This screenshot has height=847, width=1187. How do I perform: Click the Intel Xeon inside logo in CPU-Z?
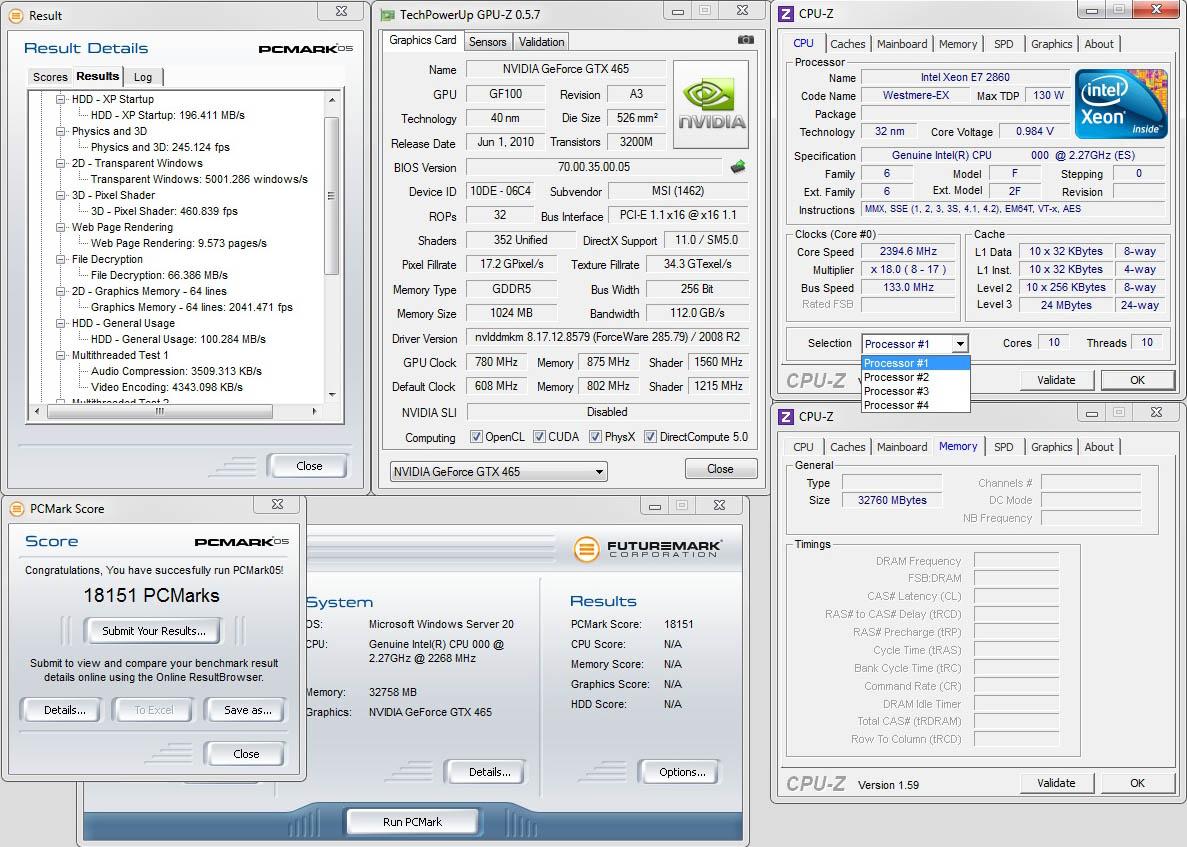point(1120,104)
